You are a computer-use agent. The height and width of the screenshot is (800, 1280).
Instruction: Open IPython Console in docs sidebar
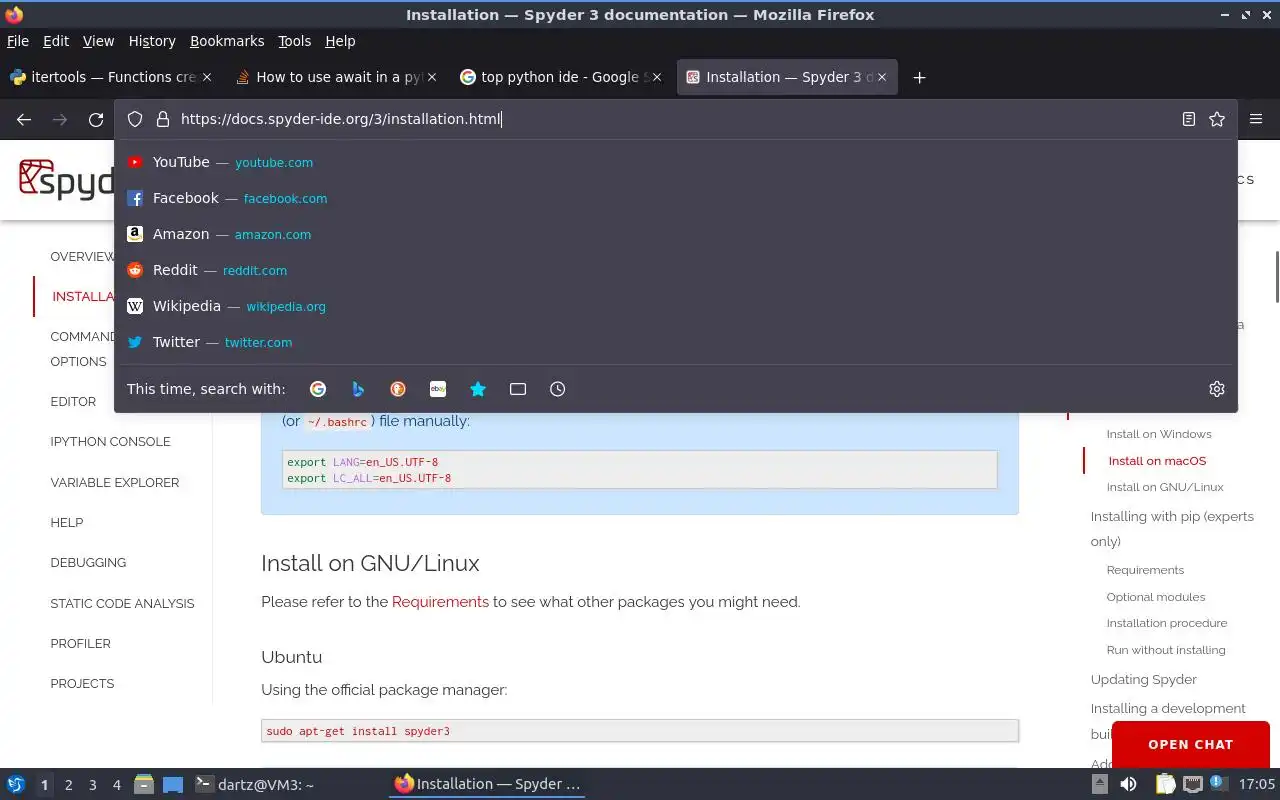(x=110, y=441)
